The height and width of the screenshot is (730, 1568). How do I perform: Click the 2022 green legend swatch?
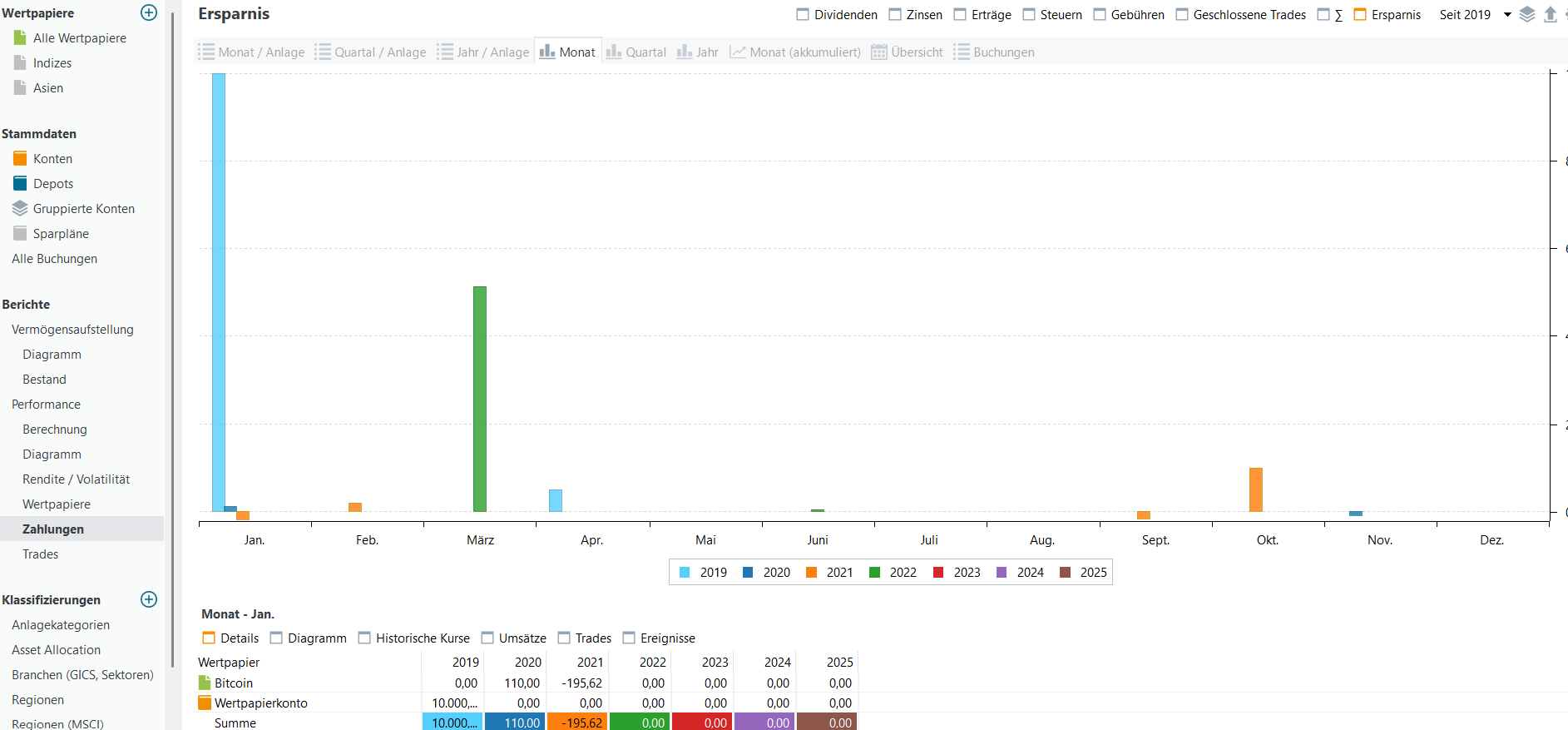coord(874,572)
